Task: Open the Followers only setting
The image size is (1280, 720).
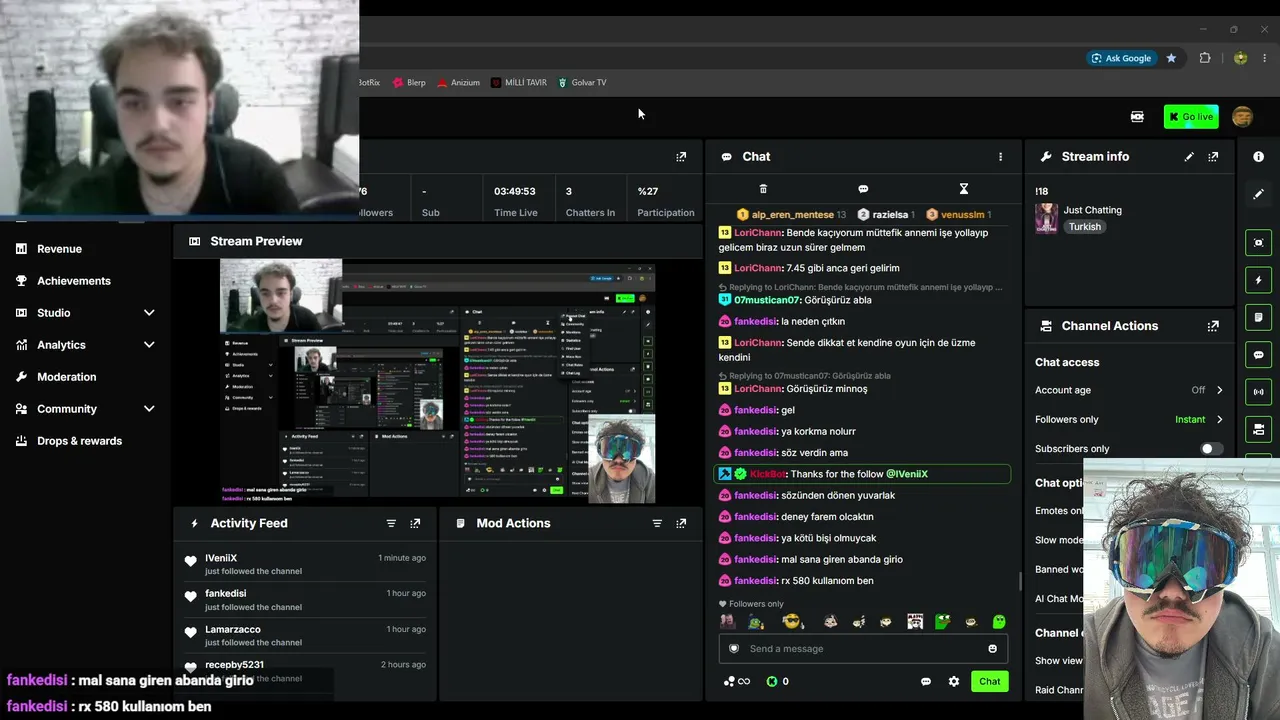Action: click(x=1129, y=419)
